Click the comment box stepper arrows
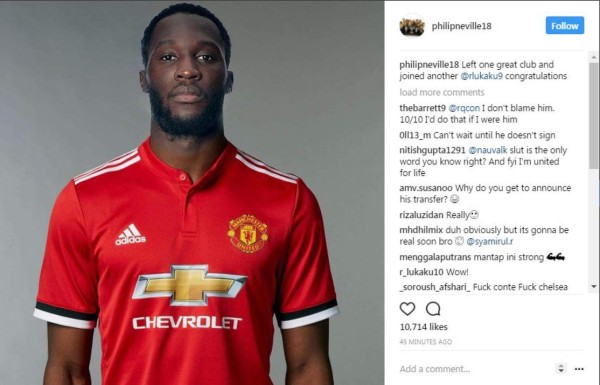600x385 pixels. coord(561,369)
